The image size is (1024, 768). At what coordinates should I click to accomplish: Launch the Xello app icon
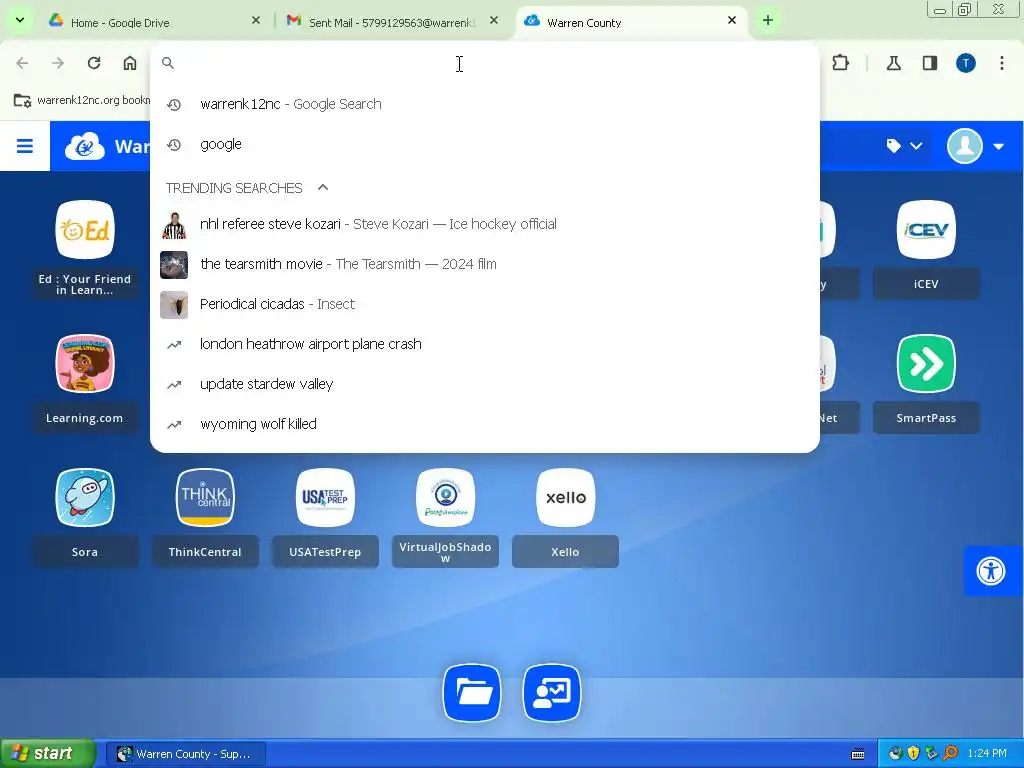tap(566, 497)
